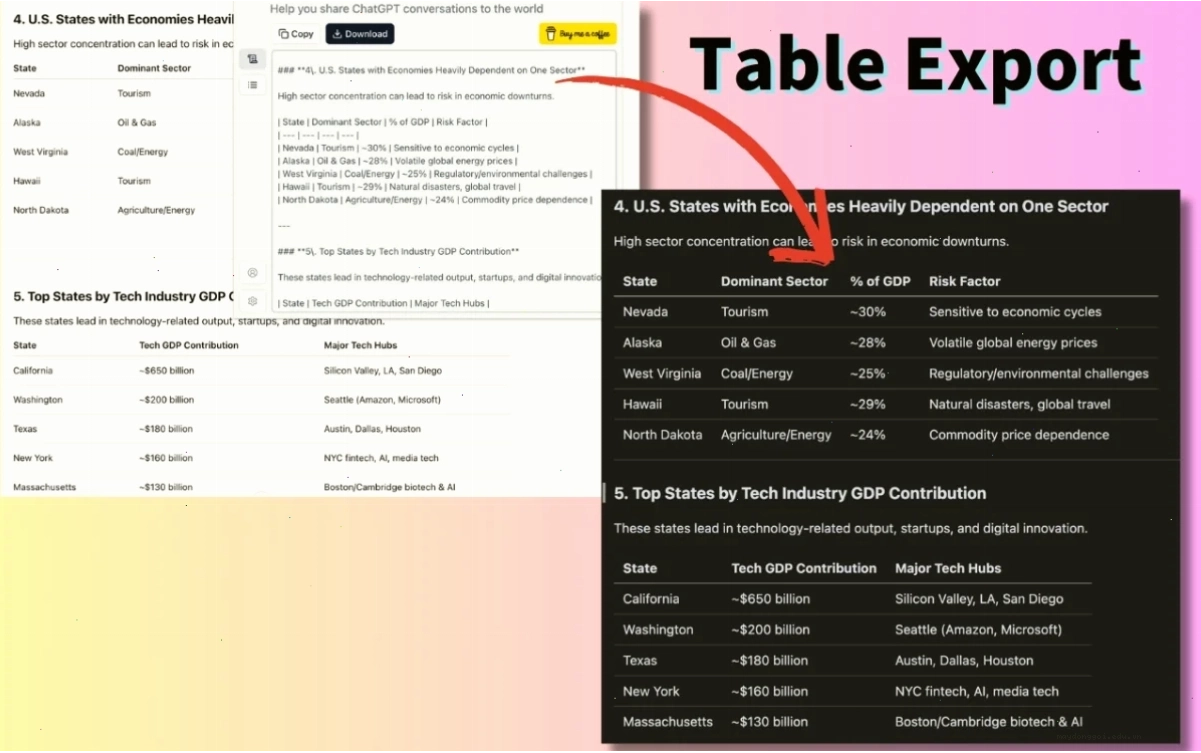This screenshot has width=1201, height=753.
Task: Click the Table Export title text
Action: 915,64
